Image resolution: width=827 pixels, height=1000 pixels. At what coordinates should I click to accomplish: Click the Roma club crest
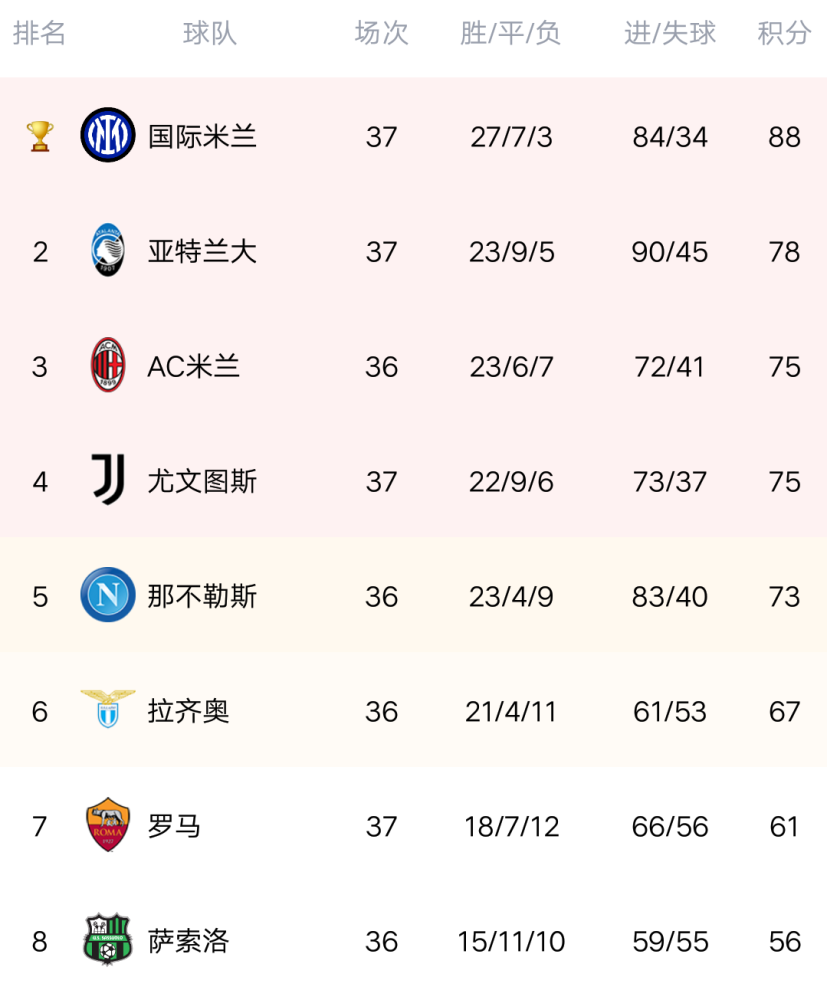point(108,825)
